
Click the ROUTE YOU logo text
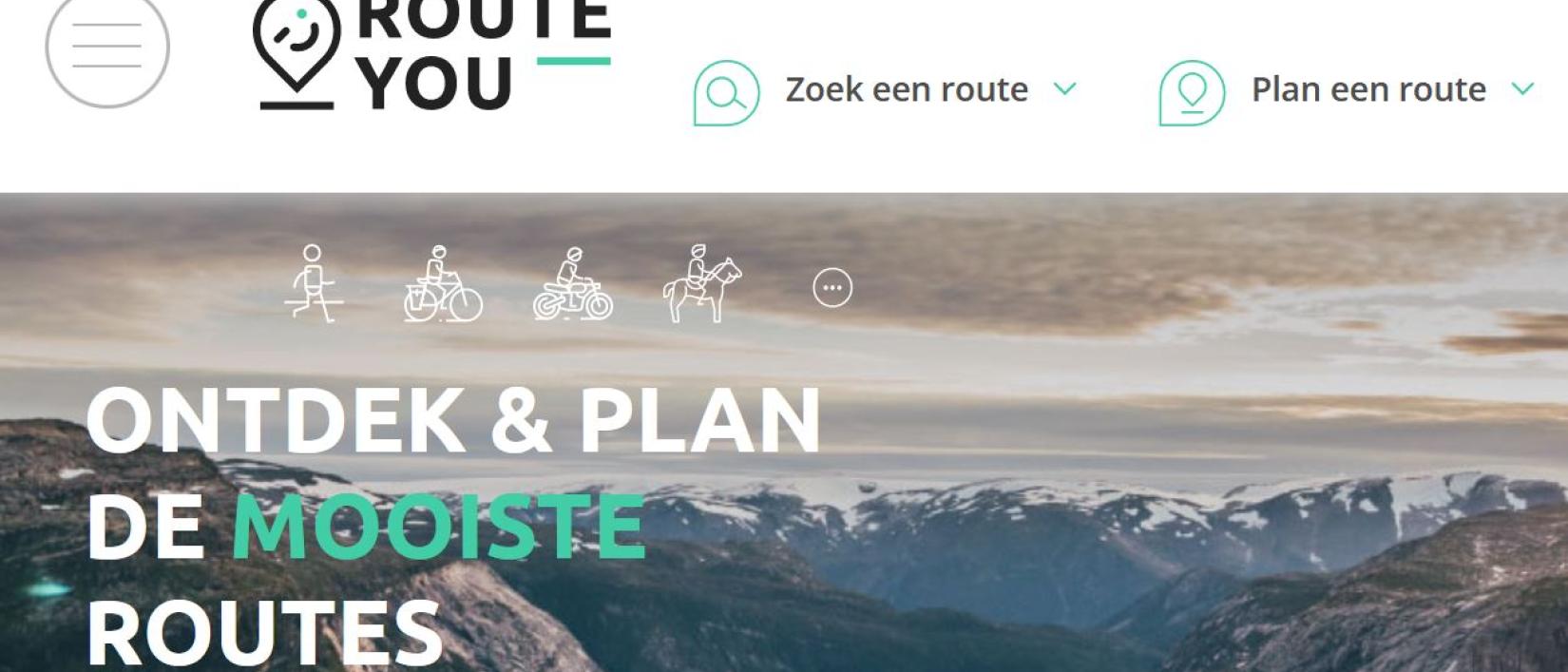(483, 53)
